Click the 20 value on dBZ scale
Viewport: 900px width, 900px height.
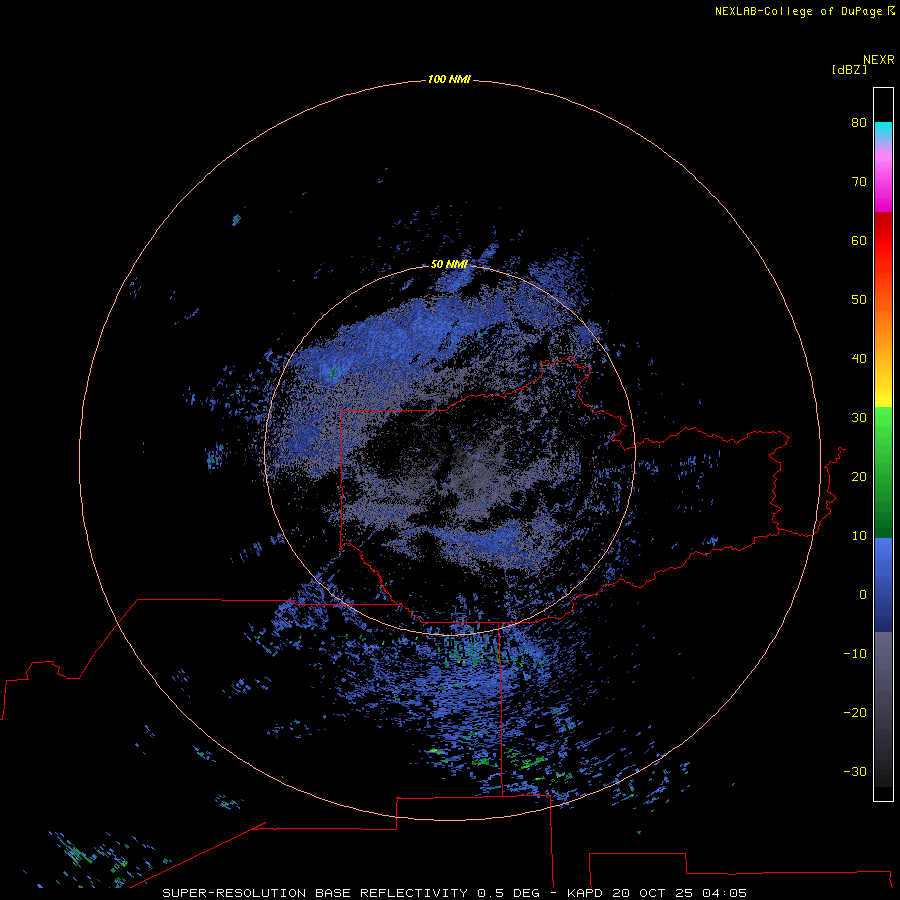(x=859, y=477)
